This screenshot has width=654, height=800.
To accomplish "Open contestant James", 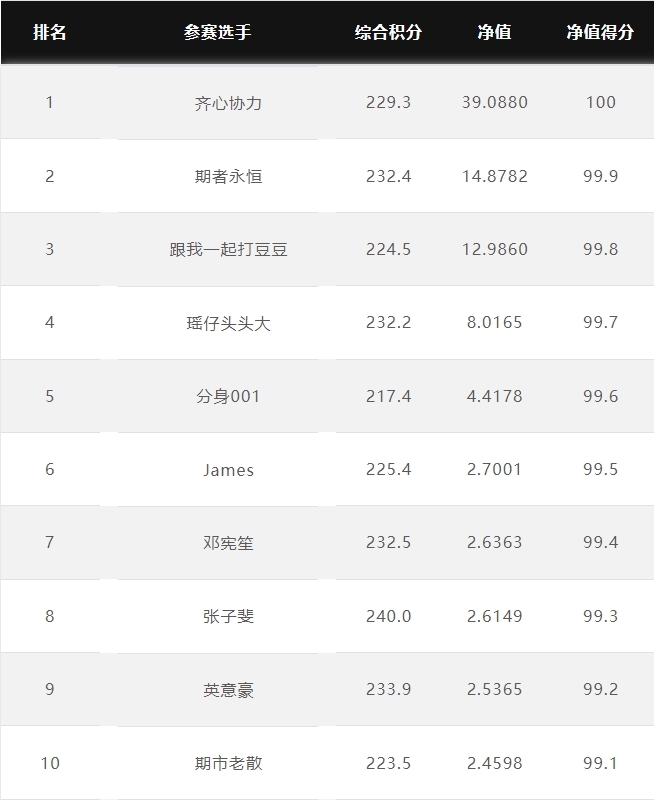I will click(228, 470).
